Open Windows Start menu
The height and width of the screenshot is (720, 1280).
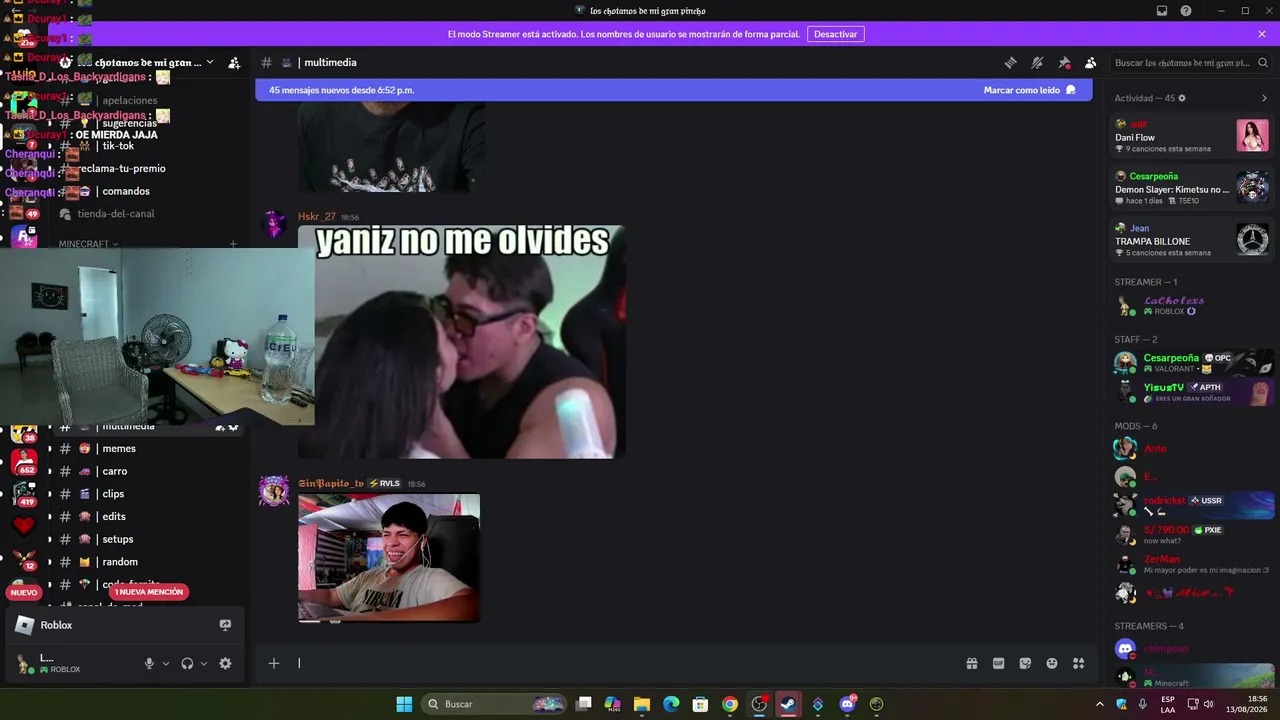pos(404,704)
